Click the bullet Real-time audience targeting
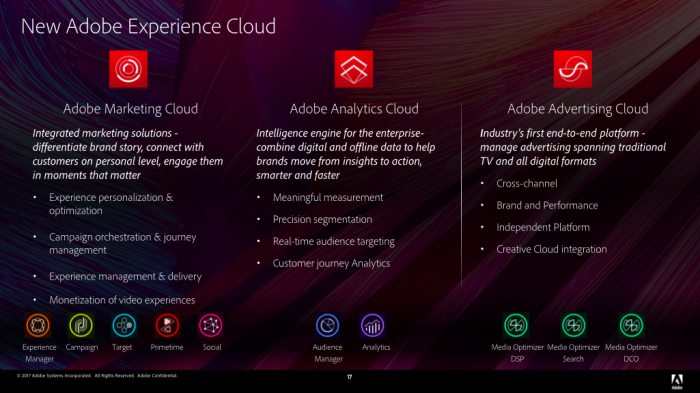Screen dimensions: 700x393 [x=333, y=241]
